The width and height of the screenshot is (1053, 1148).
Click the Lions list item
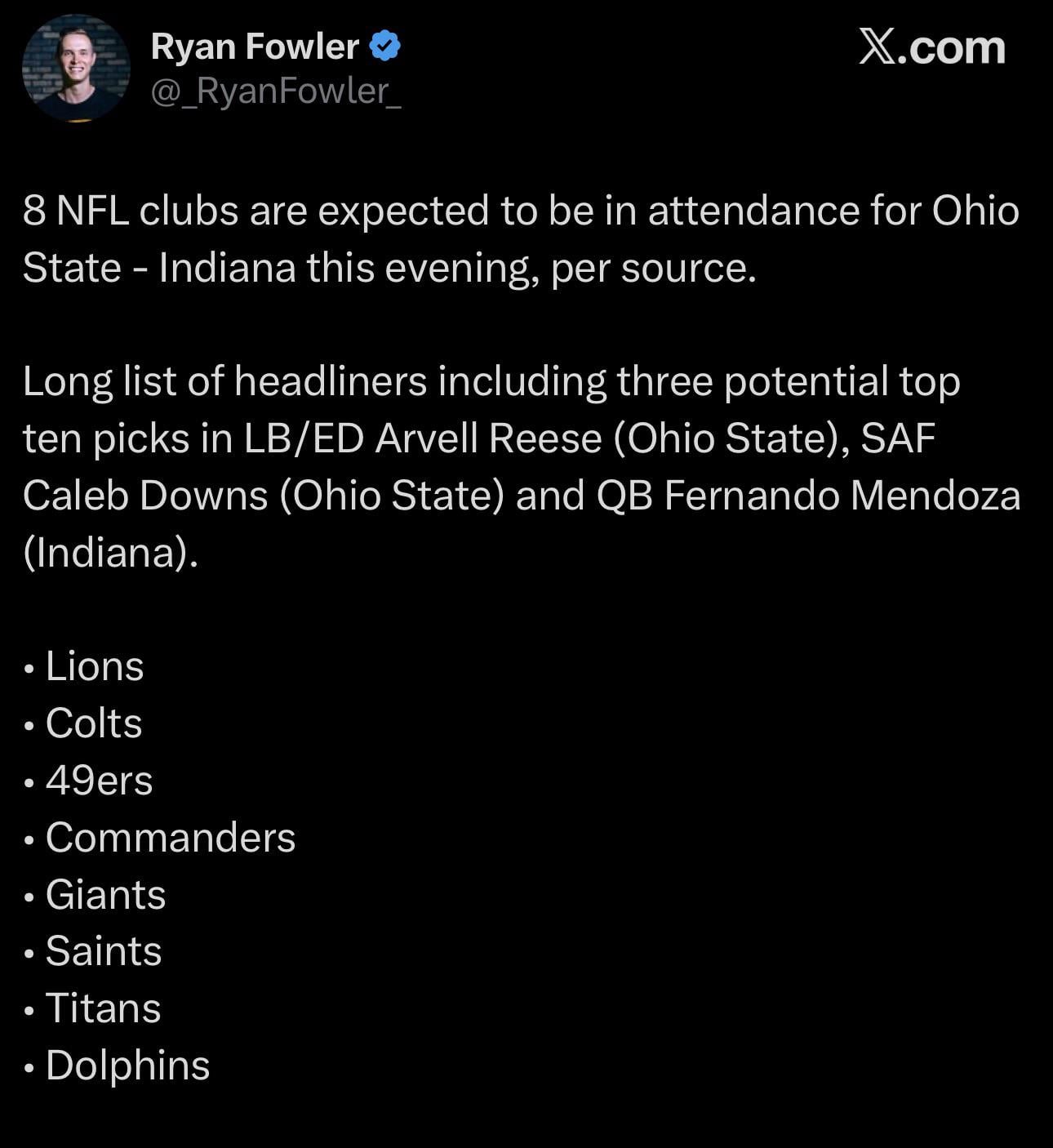pyautogui.click(x=95, y=666)
